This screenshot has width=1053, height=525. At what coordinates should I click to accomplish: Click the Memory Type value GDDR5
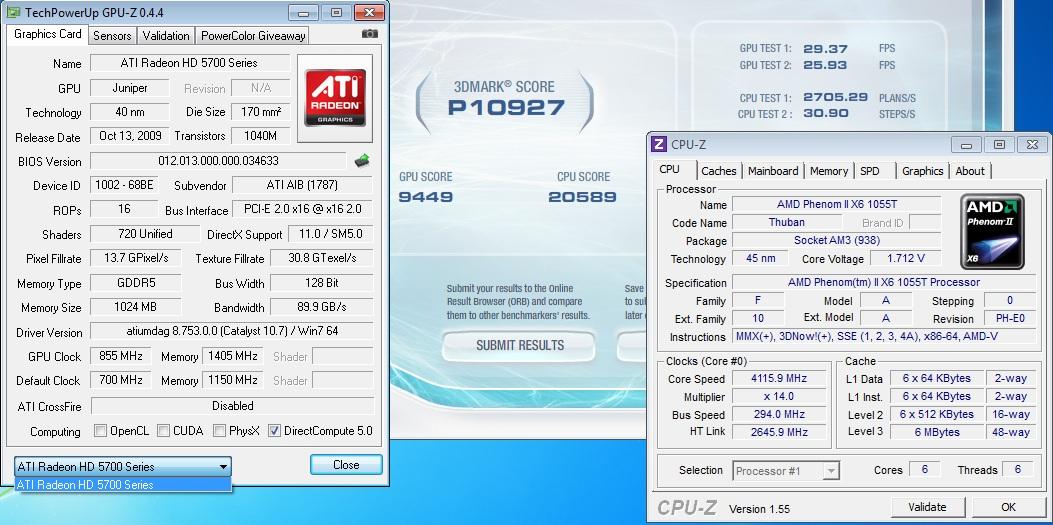point(135,283)
